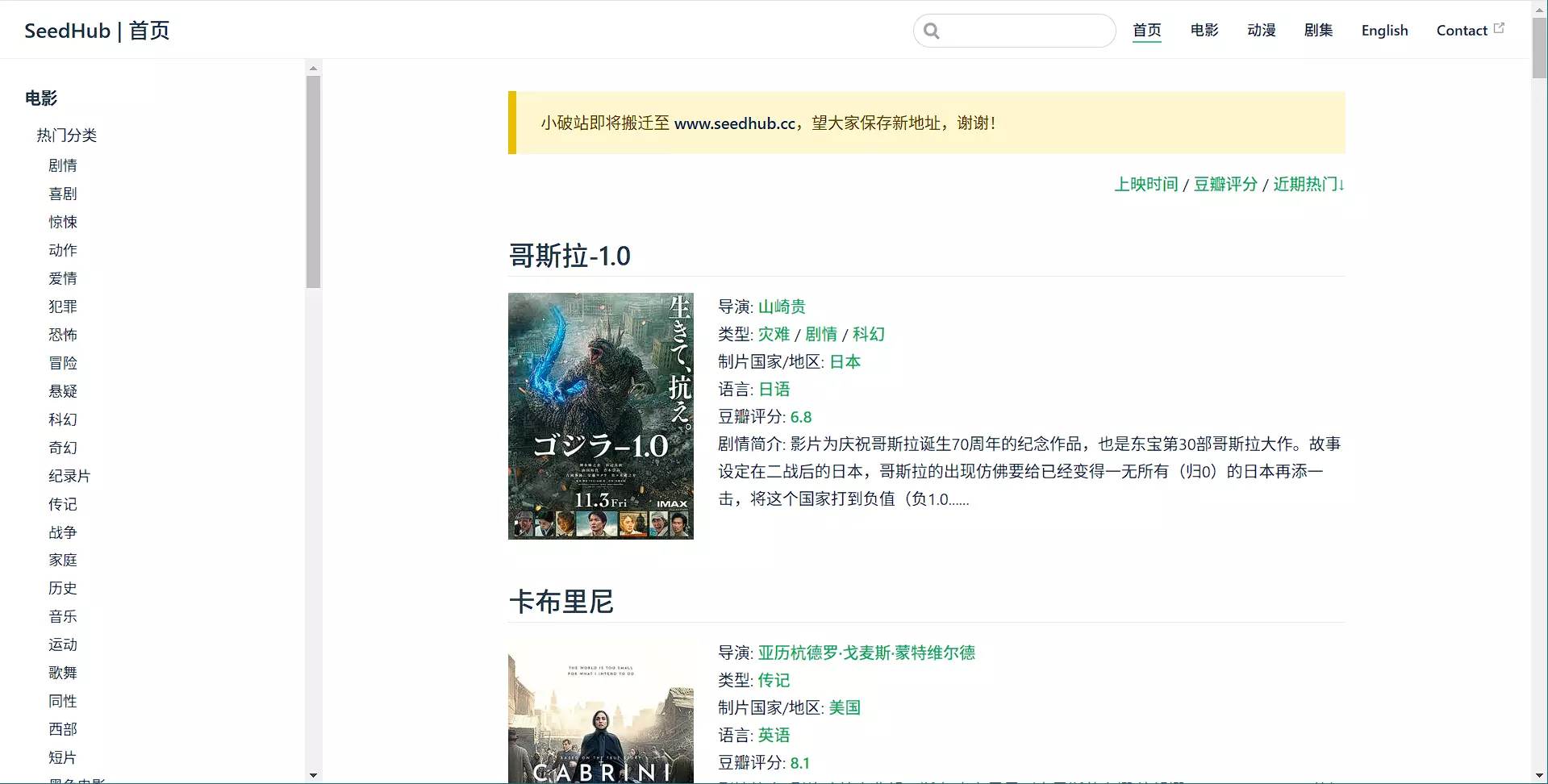Click the sidebar scroll up arrow
Viewport: 1548px width, 784px height.
[x=313, y=68]
